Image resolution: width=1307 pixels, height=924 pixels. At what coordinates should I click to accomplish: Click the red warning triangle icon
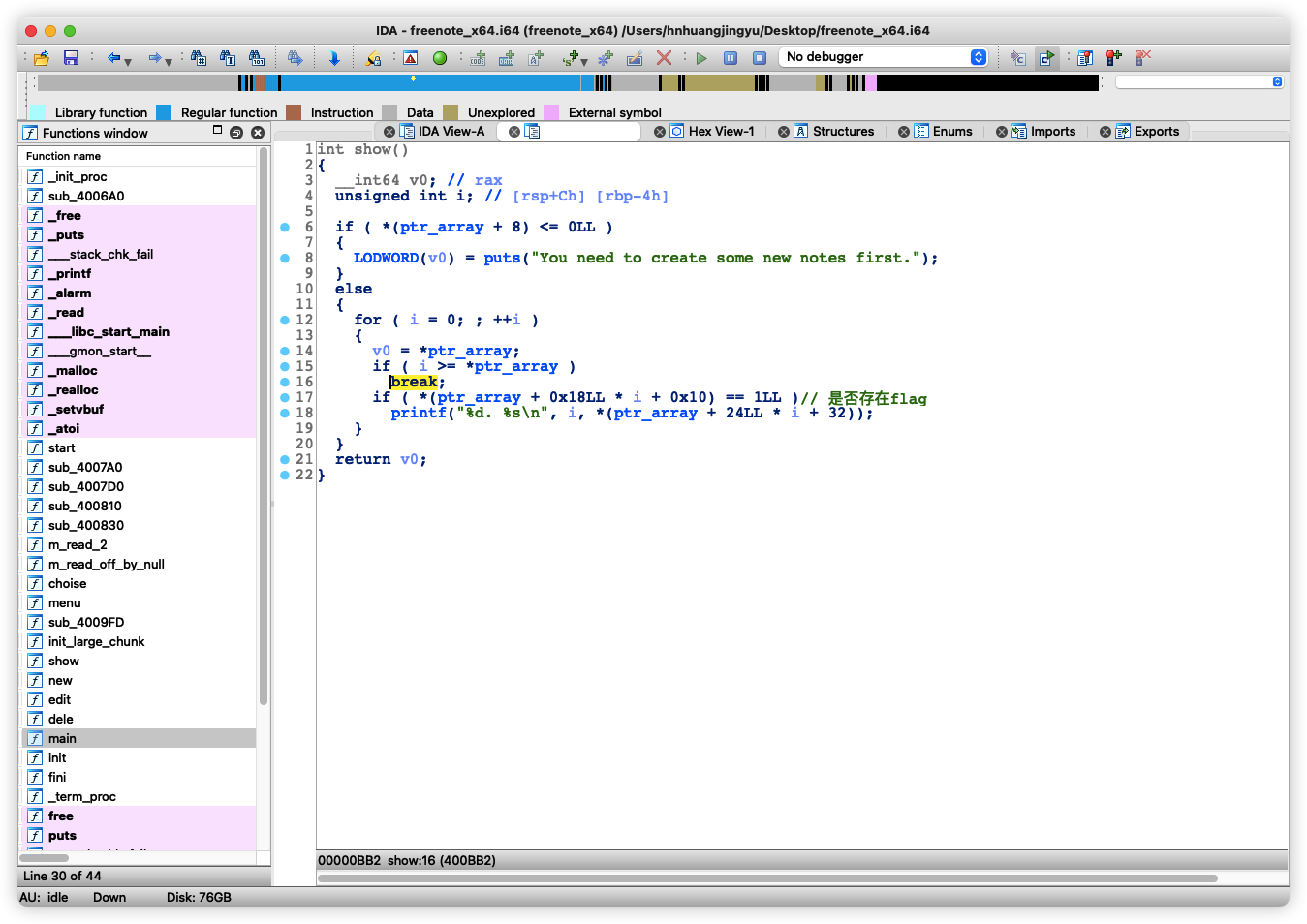tap(411, 58)
